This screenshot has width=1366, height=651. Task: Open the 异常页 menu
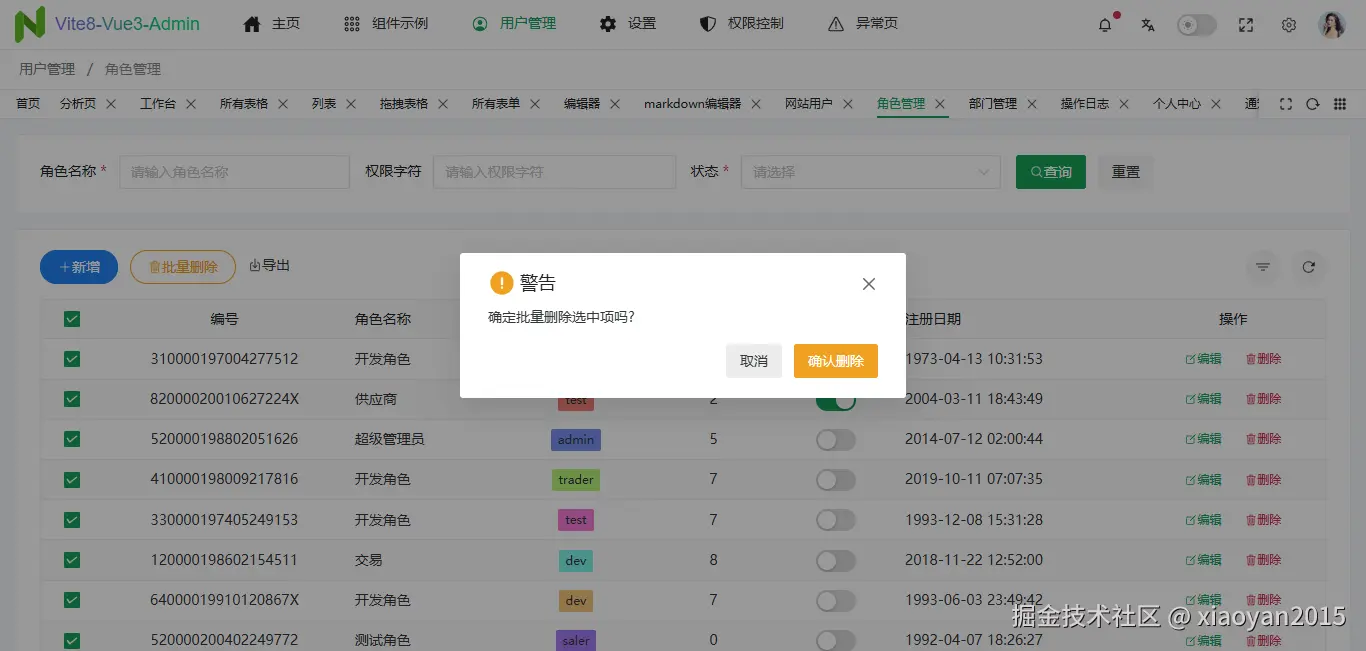pos(863,23)
